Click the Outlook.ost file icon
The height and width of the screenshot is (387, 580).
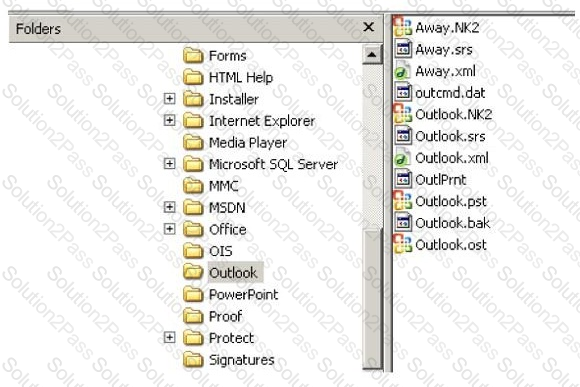402,244
